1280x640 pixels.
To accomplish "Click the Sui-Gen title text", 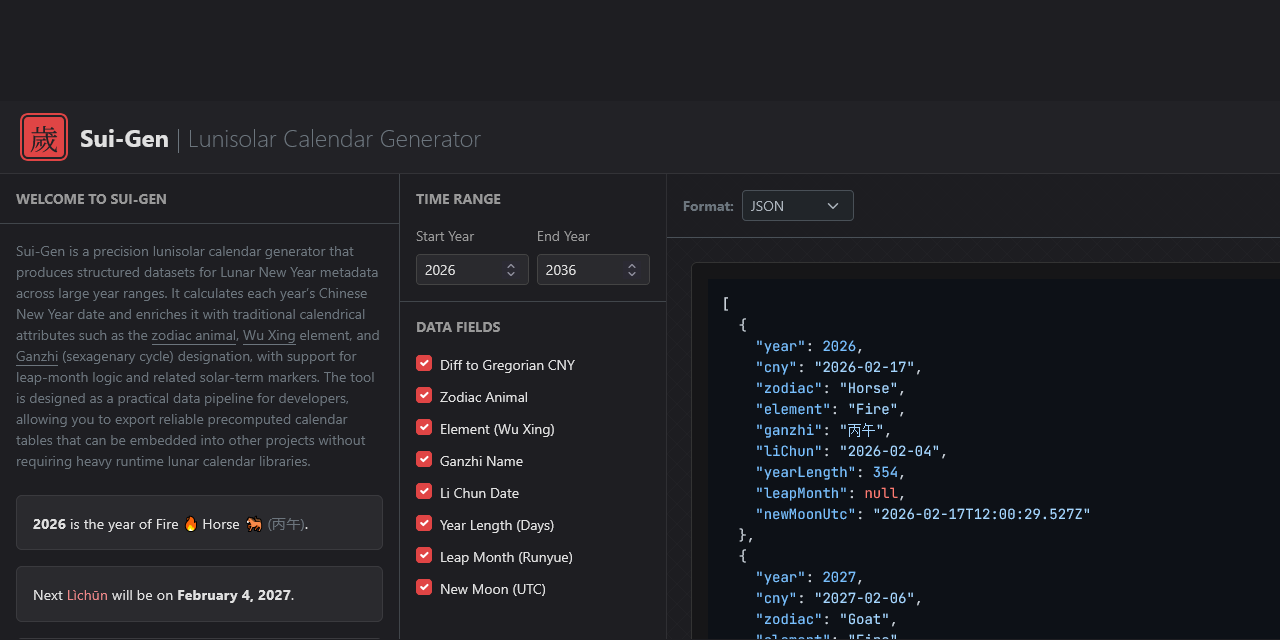I will click(x=124, y=139).
